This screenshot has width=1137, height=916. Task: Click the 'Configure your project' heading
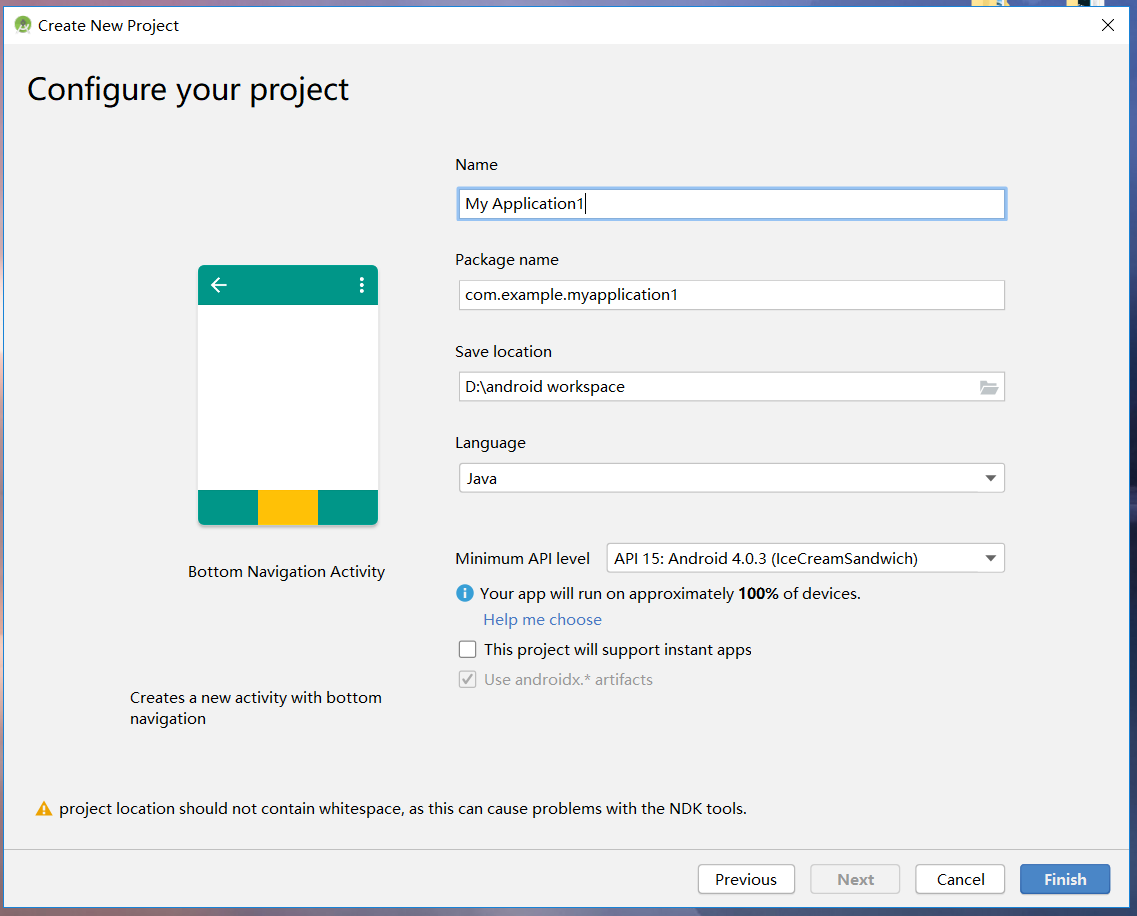coord(188,91)
